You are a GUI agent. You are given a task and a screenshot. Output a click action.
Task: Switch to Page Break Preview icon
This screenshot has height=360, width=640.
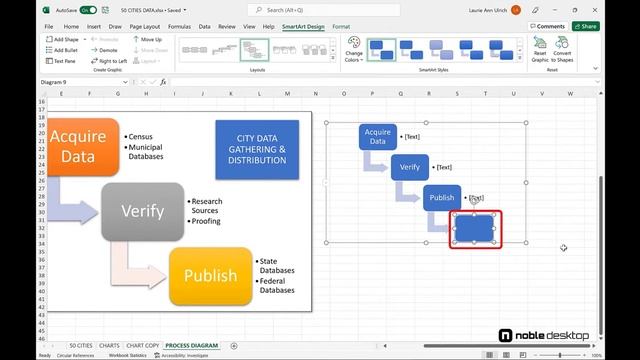[x=523, y=355]
